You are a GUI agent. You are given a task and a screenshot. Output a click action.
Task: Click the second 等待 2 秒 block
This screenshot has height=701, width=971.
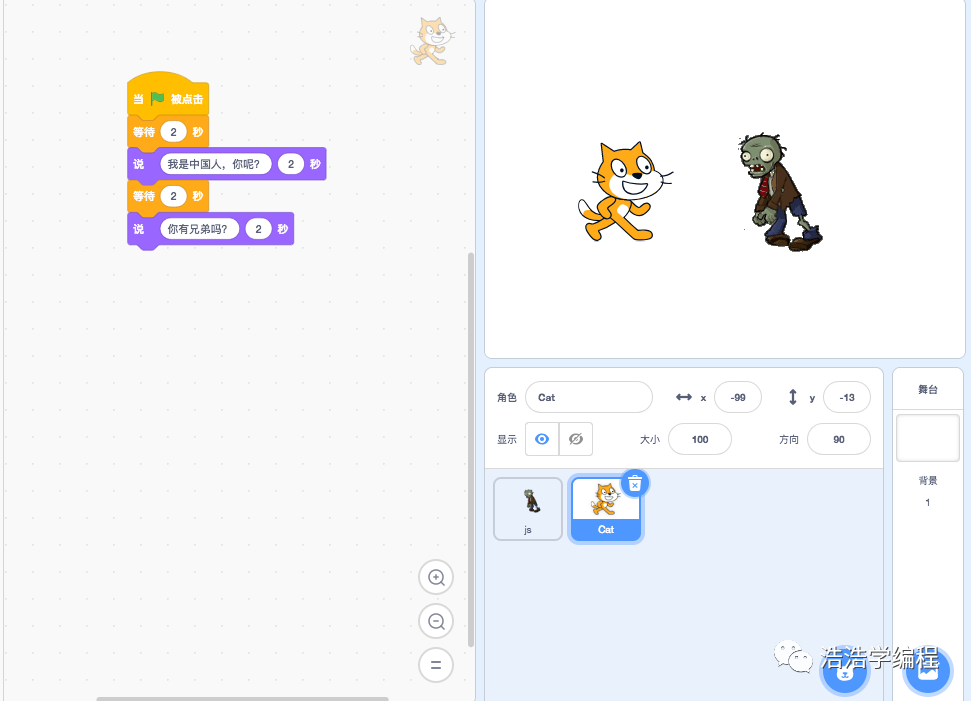168,196
